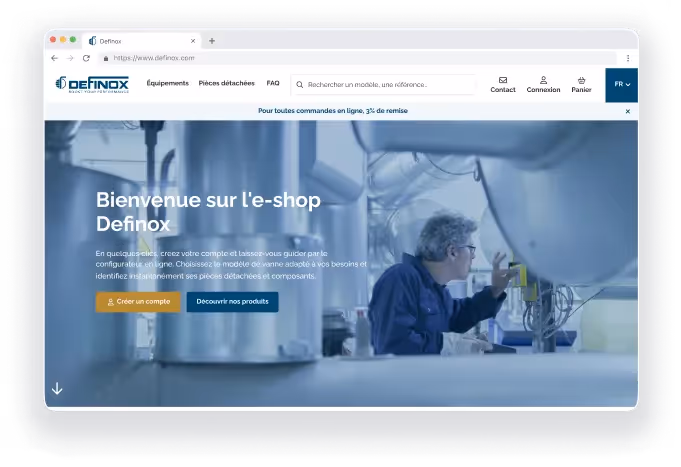The width and height of the screenshot is (681, 467).
Task: Open the FR language dropdown
Action: click(x=621, y=85)
